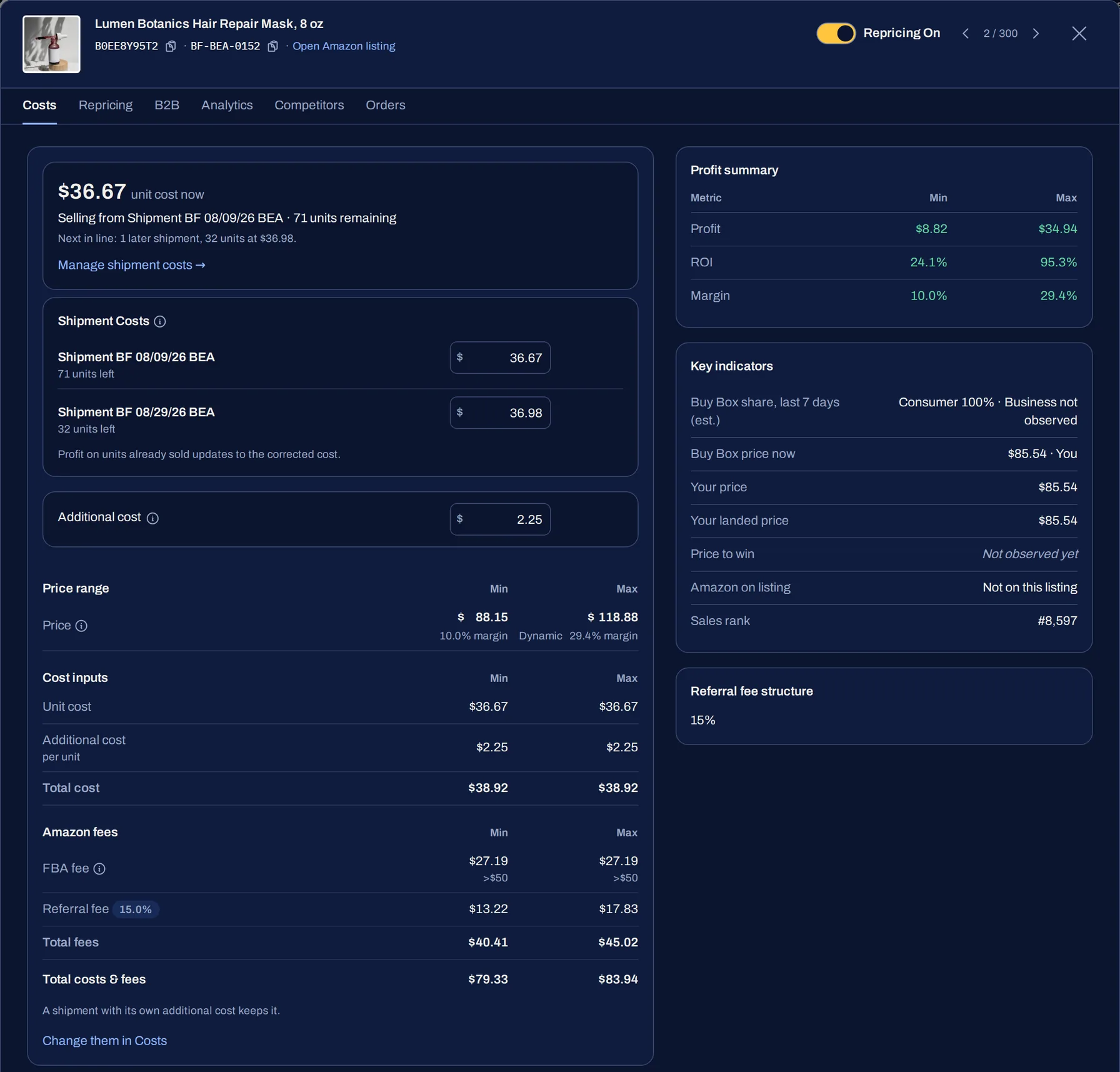Click the '$36.67 unit cost now' heading
The width and height of the screenshot is (1120, 1072).
131,192
